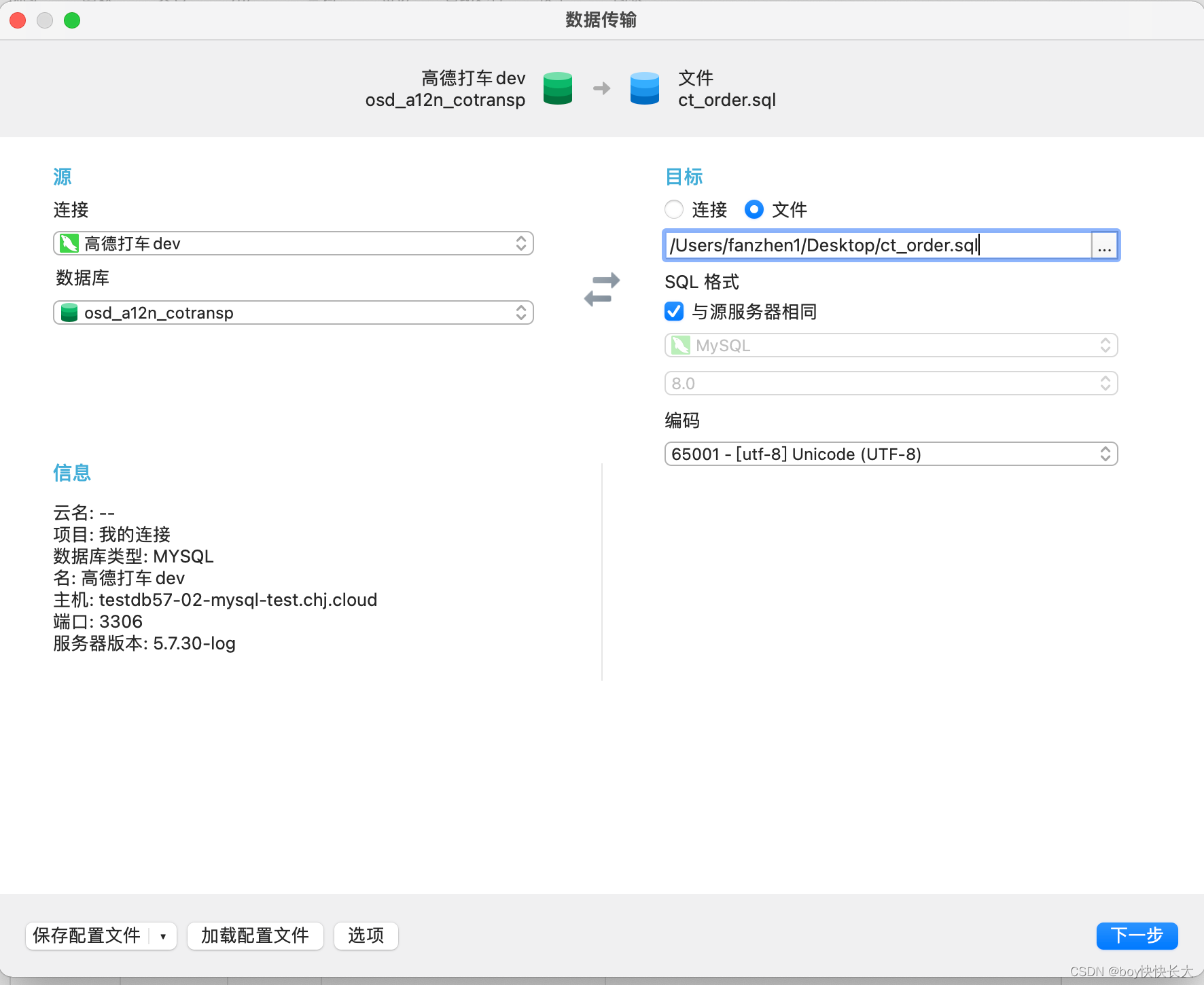Click the 源 section heading
The height and width of the screenshot is (985, 1204).
point(63,177)
